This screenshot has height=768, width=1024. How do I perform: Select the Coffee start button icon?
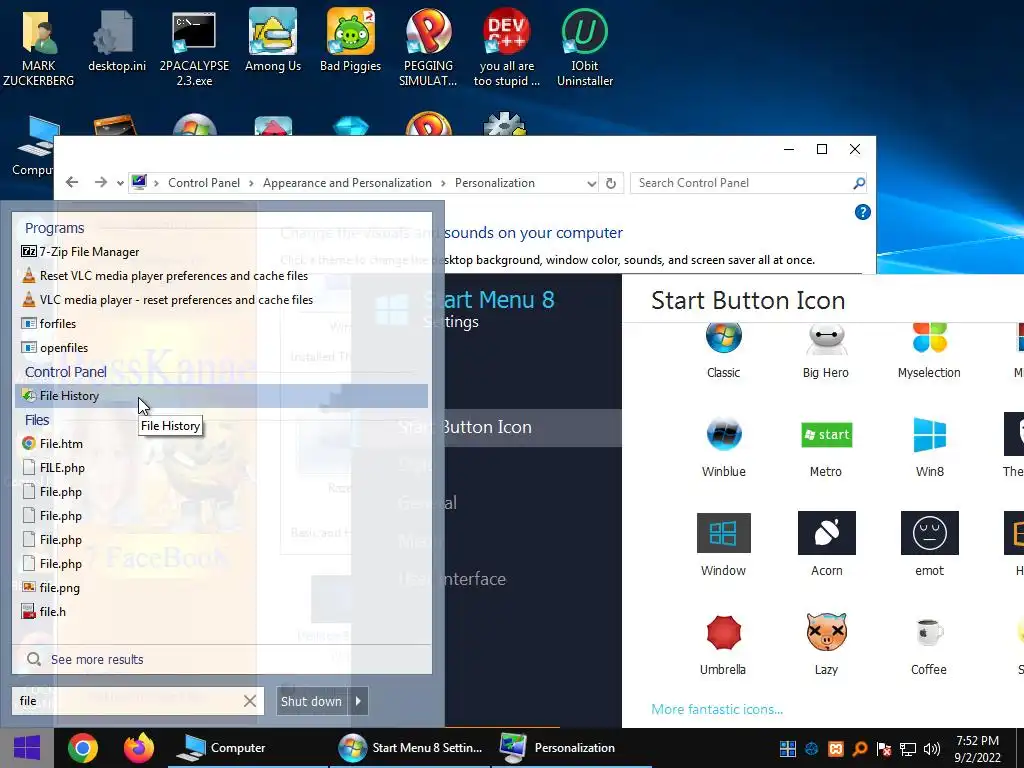[x=929, y=632]
